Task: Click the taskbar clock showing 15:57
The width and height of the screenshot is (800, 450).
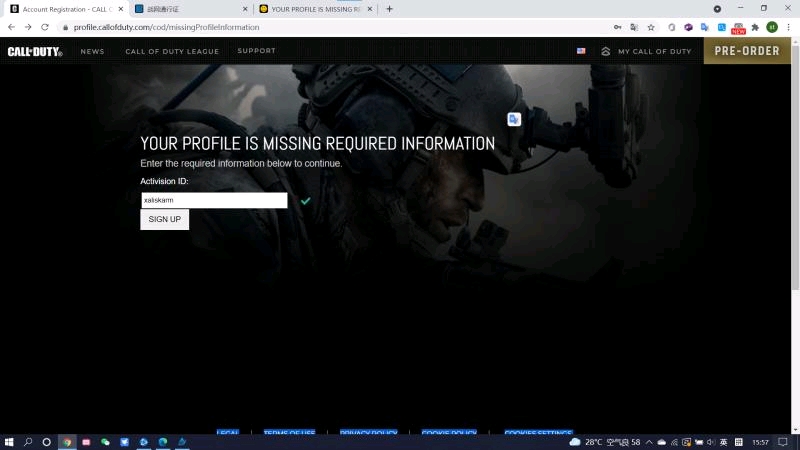Action: tap(760, 442)
